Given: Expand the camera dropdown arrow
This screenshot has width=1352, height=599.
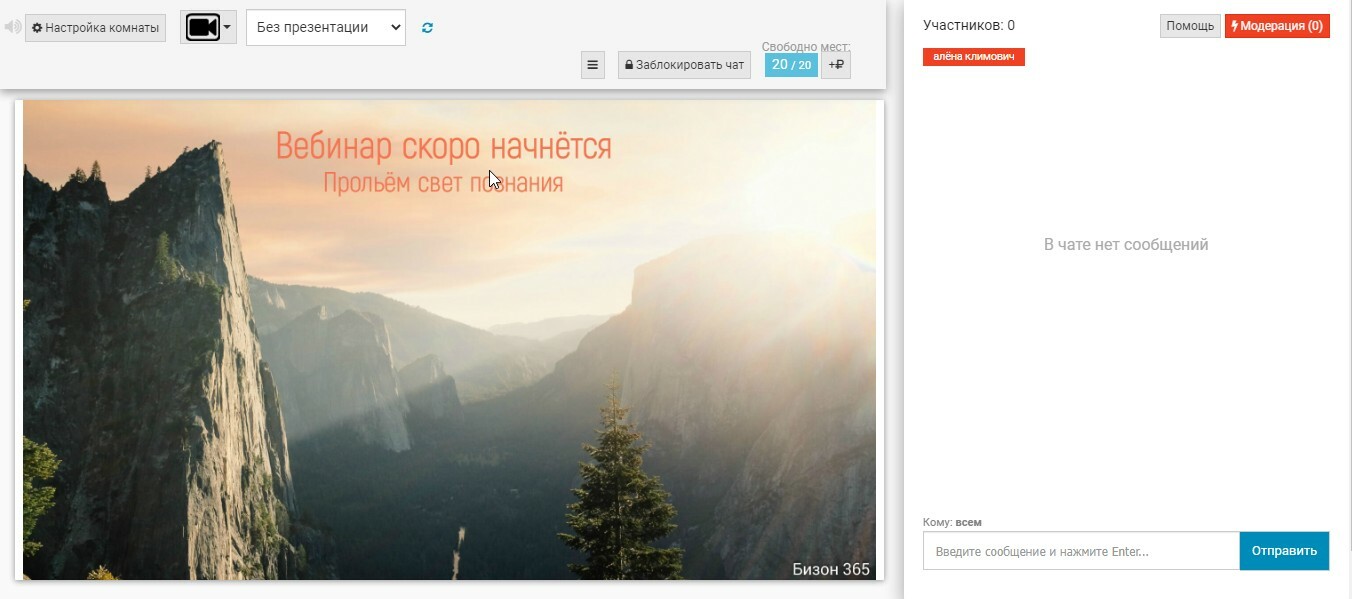Looking at the screenshot, I should 227,28.
